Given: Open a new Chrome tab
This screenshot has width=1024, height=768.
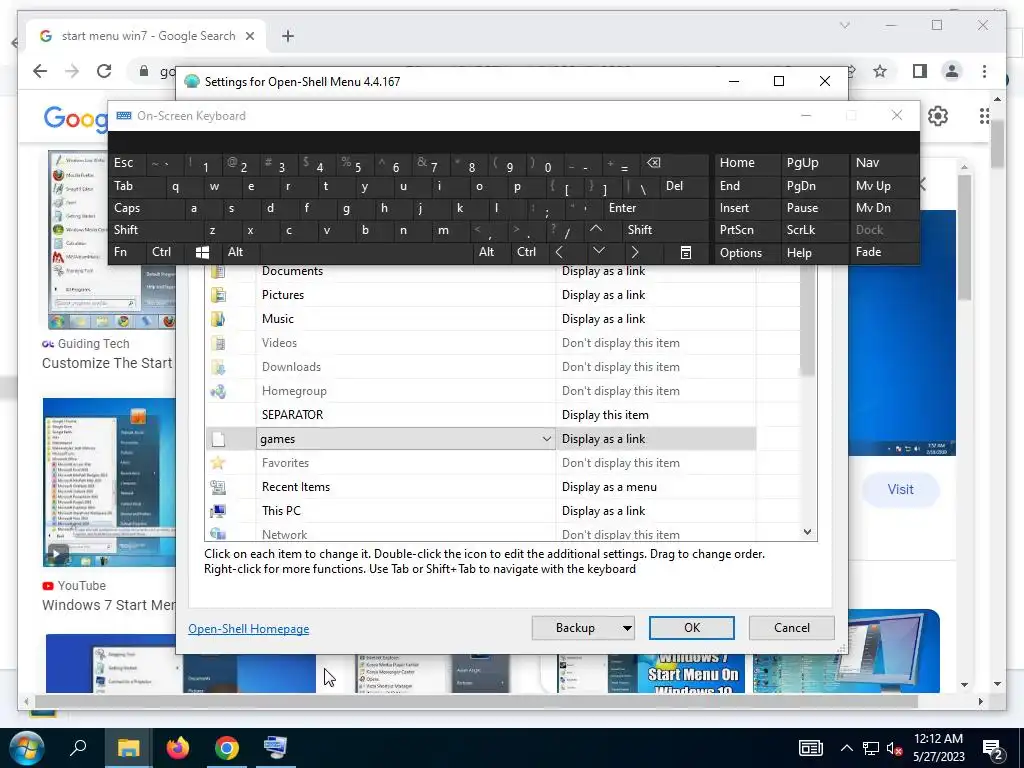Looking at the screenshot, I should coord(287,36).
